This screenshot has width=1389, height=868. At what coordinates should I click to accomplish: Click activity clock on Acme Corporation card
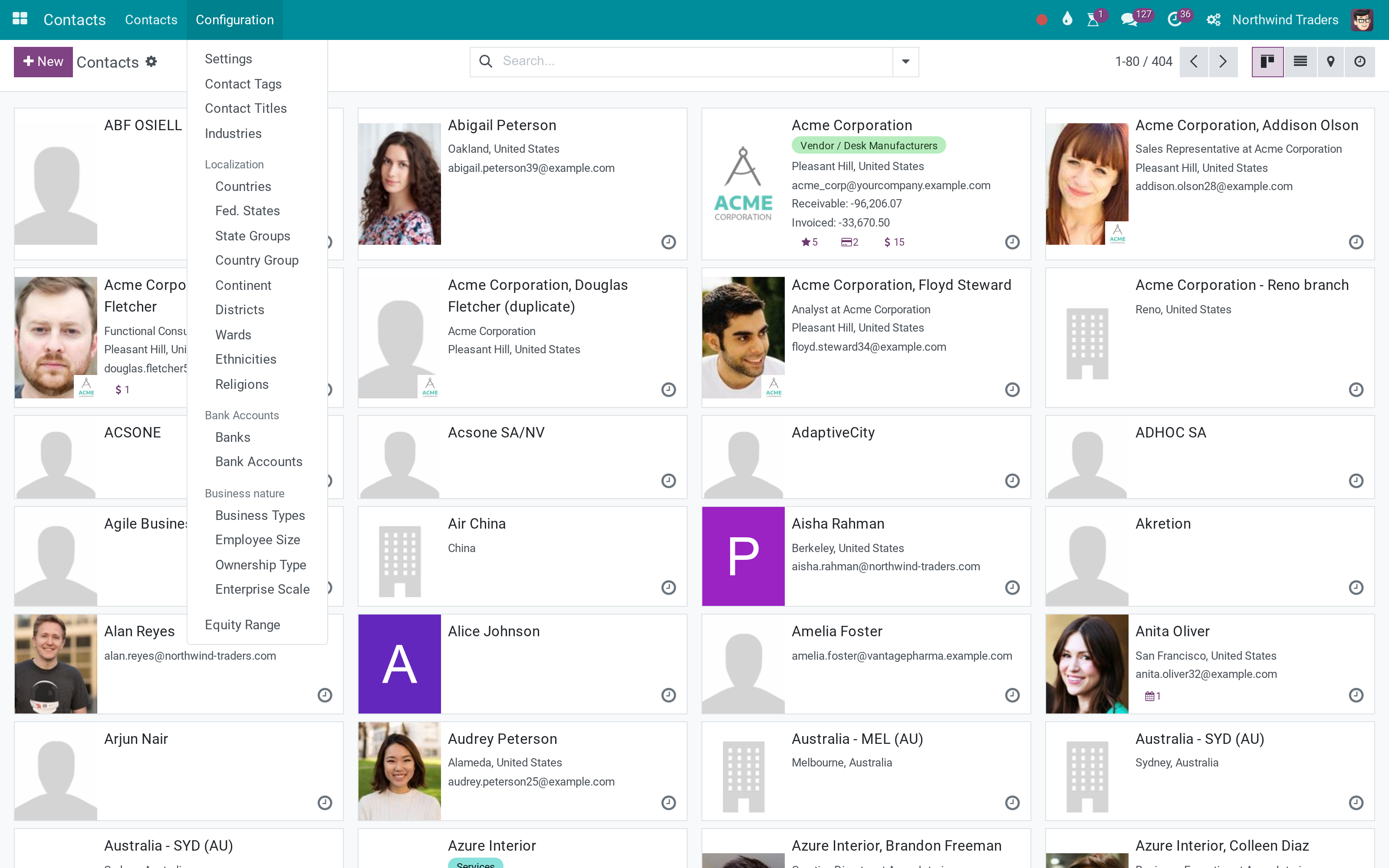coord(1012,242)
